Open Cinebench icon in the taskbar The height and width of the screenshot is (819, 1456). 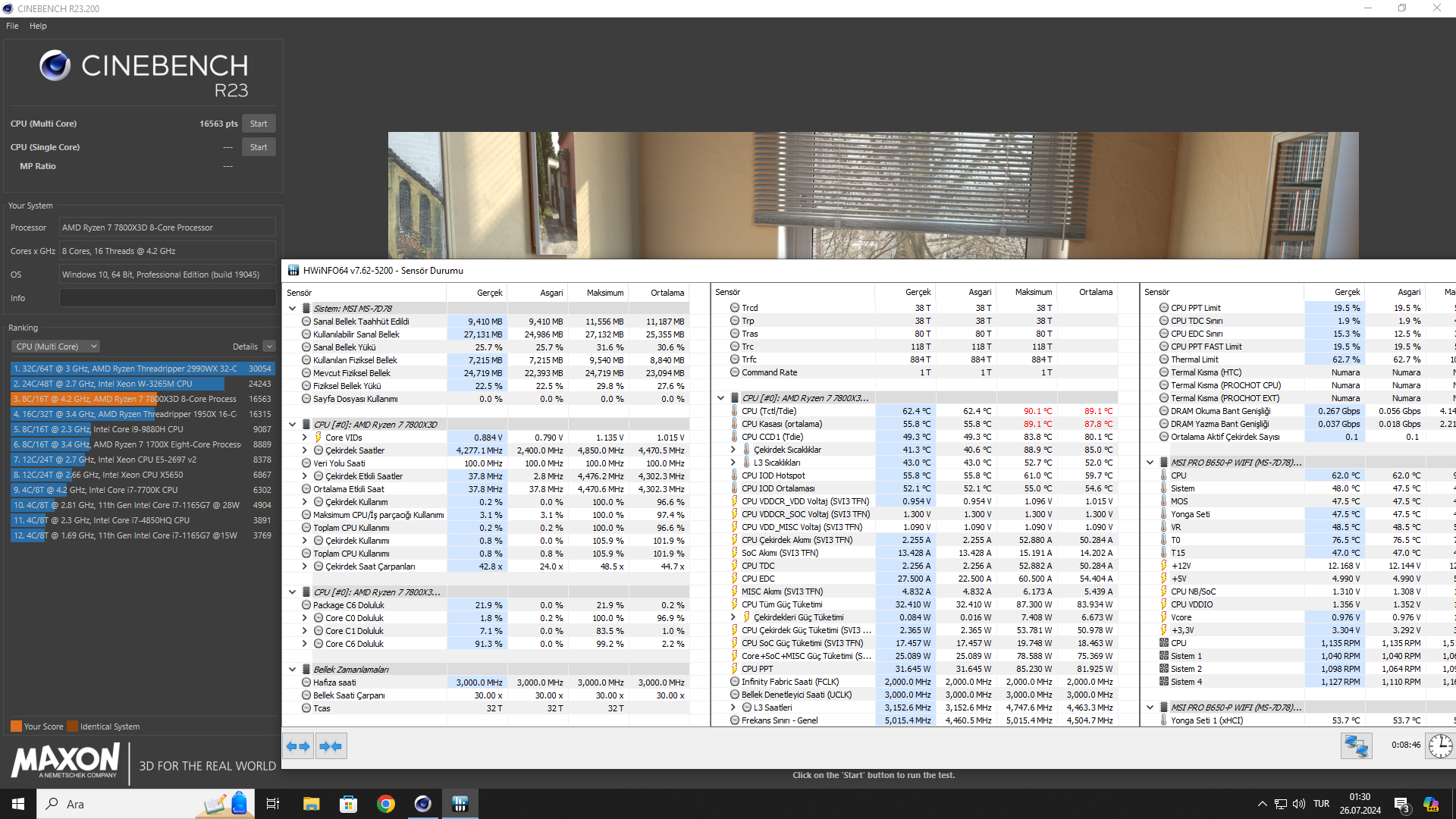click(x=422, y=804)
